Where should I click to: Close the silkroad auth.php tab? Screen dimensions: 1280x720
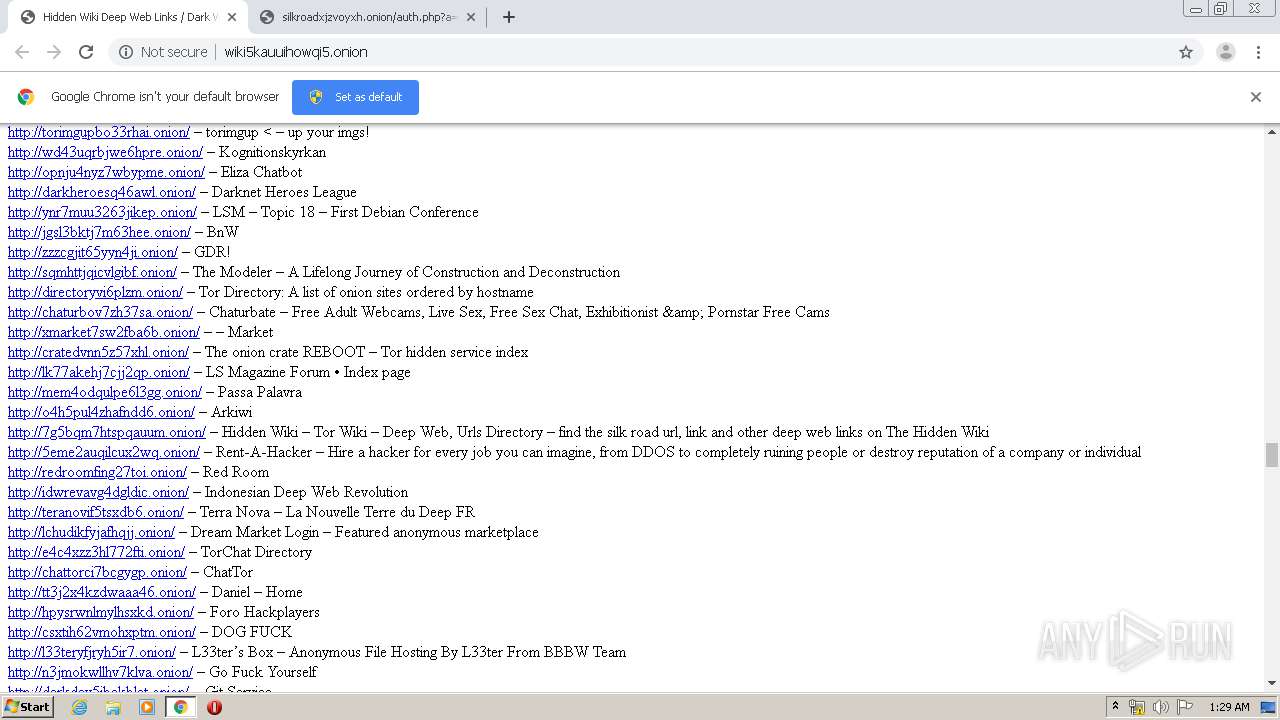tap(471, 17)
